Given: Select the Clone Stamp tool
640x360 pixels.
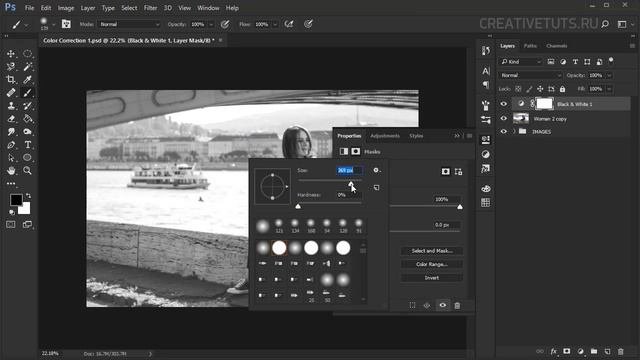Looking at the screenshot, I should point(11,106).
